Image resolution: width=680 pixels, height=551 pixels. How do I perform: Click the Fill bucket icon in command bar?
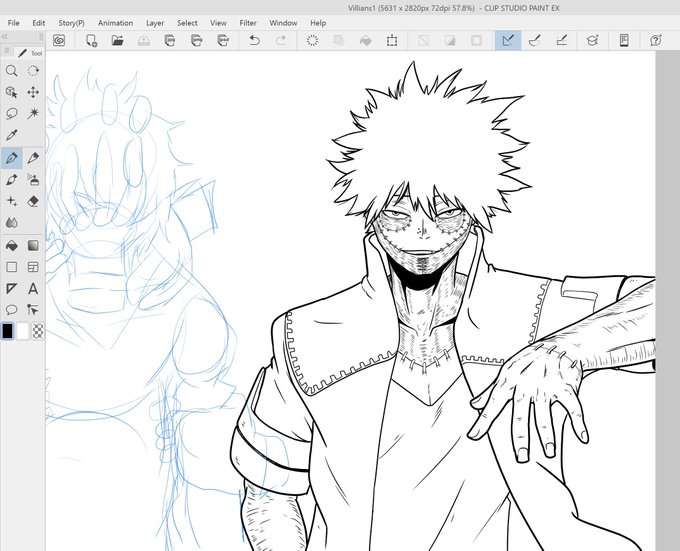(x=366, y=41)
